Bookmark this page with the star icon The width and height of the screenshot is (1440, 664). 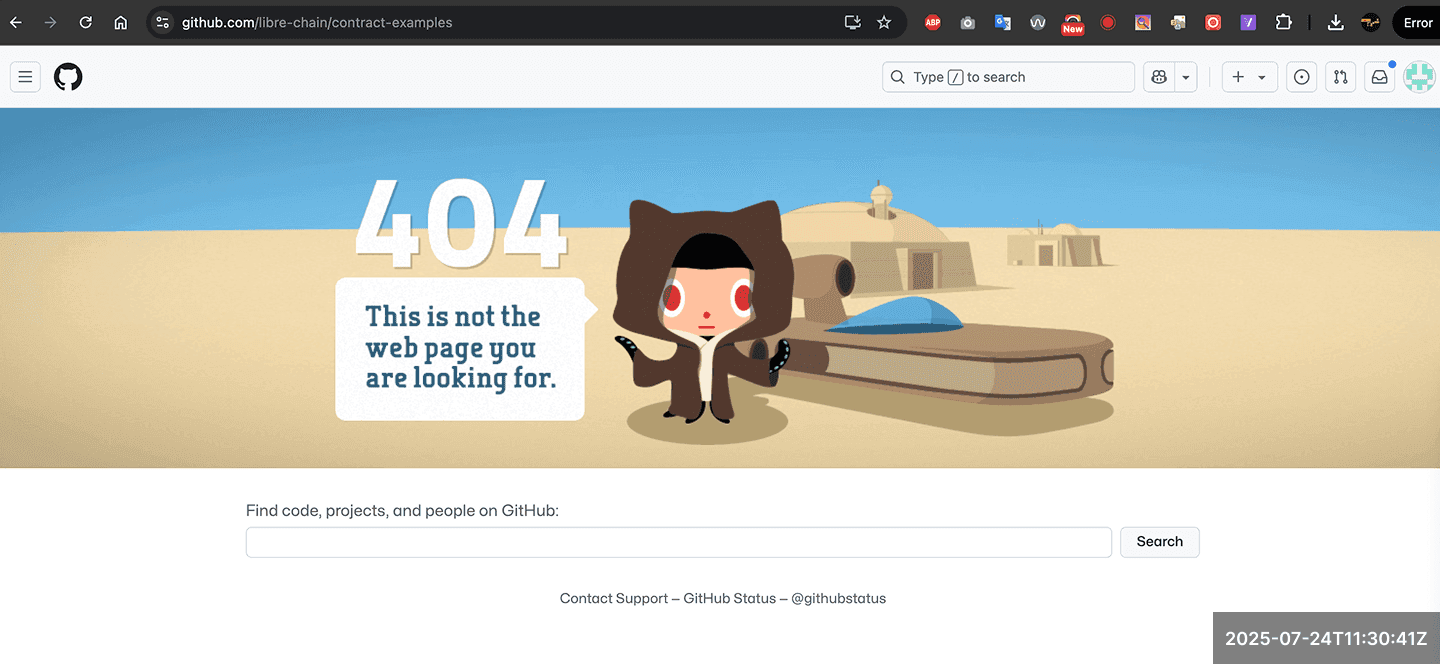tap(884, 22)
